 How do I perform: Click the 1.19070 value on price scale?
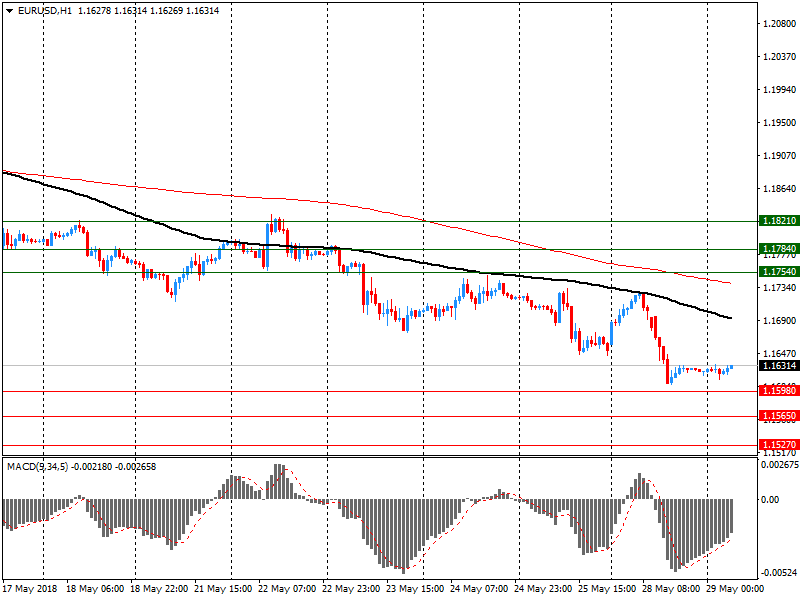point(778,155)
